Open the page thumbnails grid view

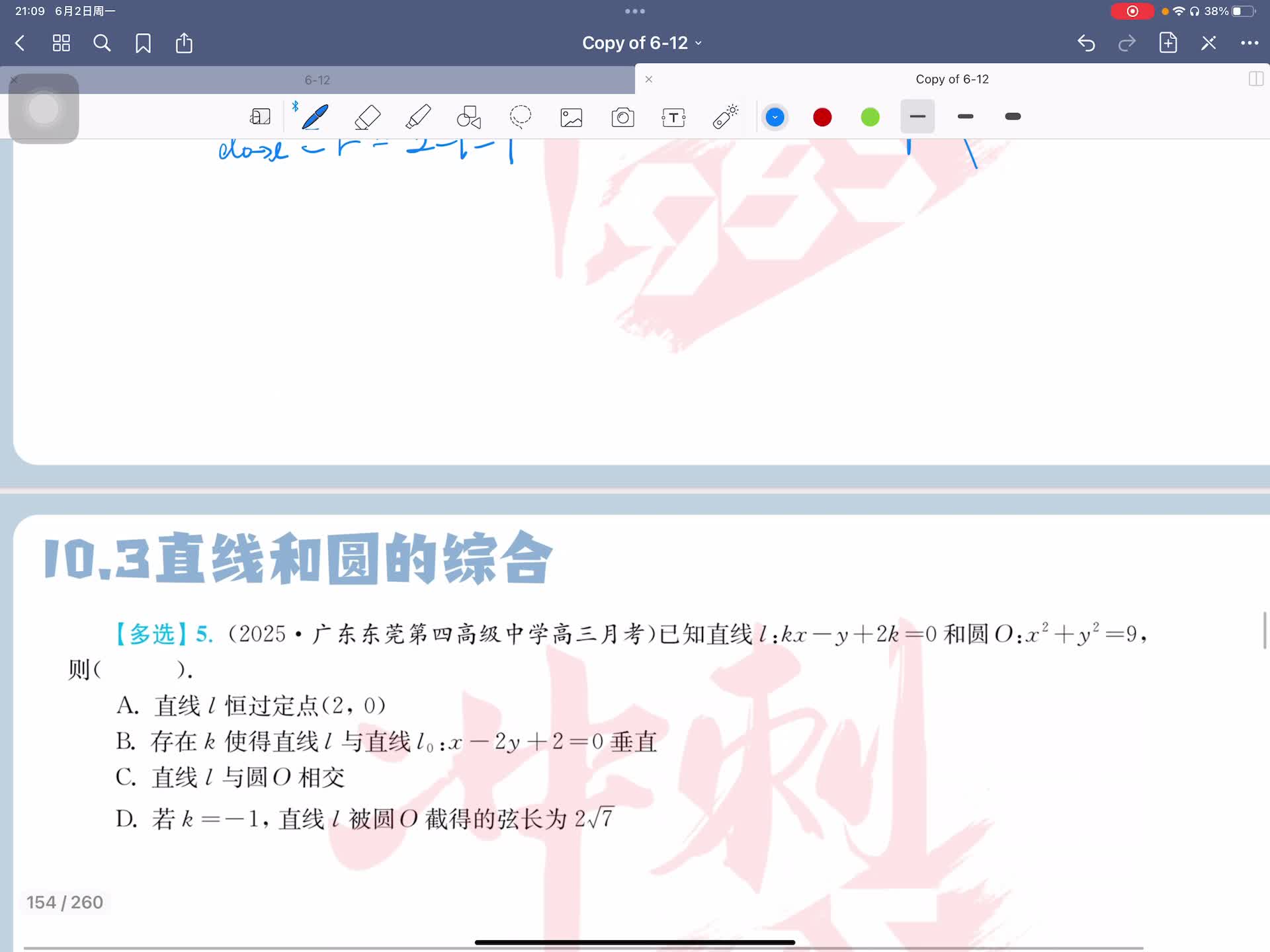pyautogui.click(x=62, y=43)
